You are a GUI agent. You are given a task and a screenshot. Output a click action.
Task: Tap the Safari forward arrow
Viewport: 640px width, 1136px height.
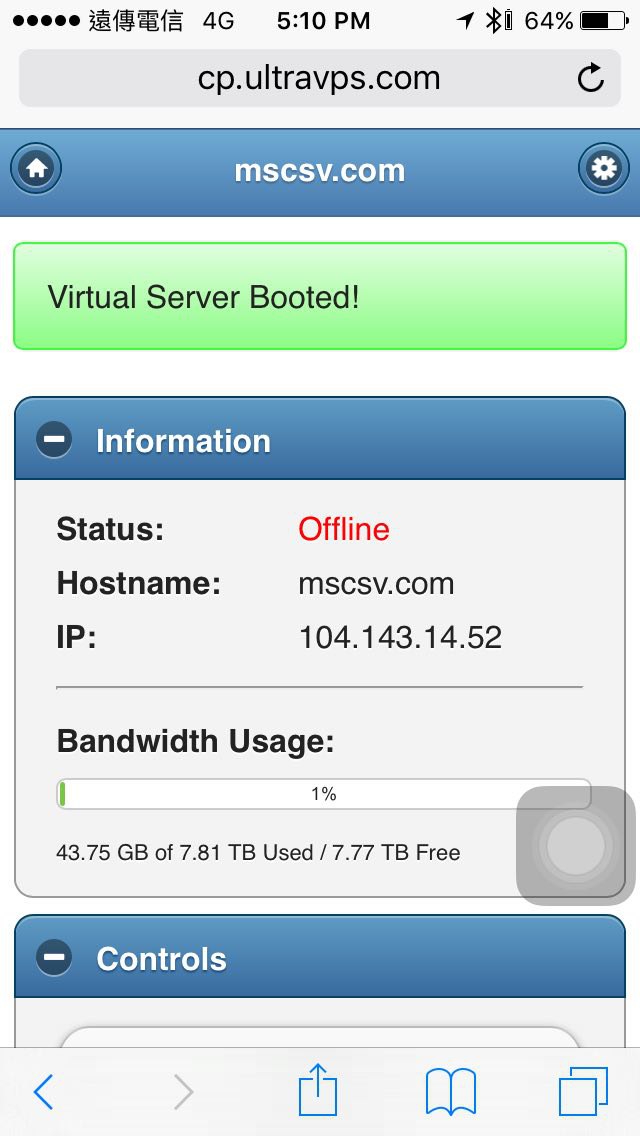[x=182, y=1092]
